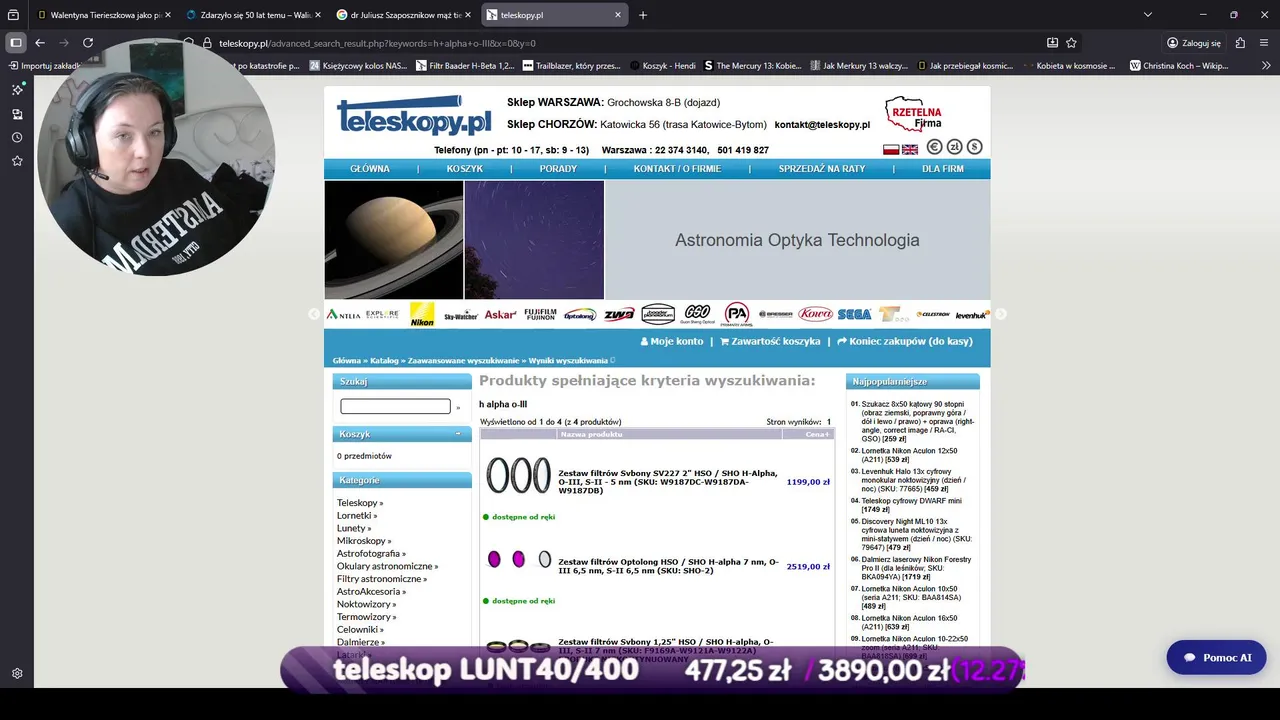This screenshot has height=720, width=1280.
Task: Open Zawartość koszyka link
Action: click(770, 341)
